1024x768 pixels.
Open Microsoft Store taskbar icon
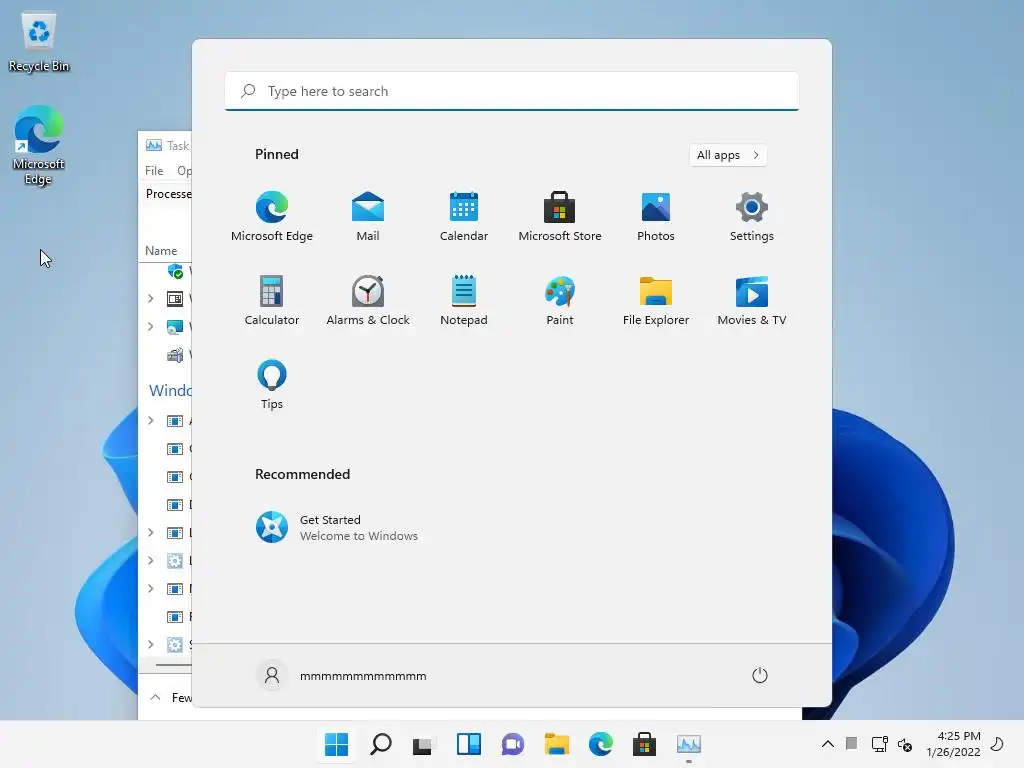[645, 744]
